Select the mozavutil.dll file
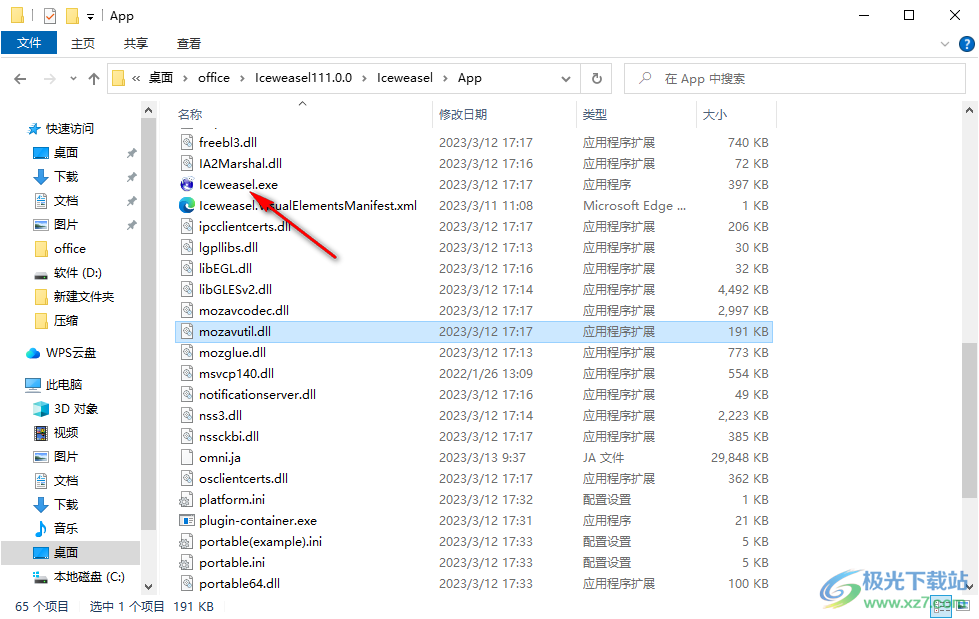979x619 pixels. pos(474,332)
